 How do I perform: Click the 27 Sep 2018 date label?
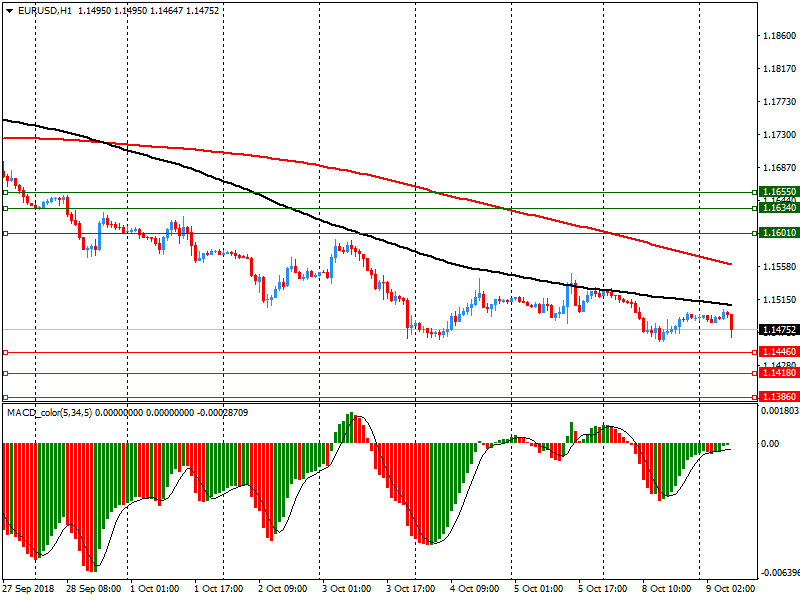(28, 590)
